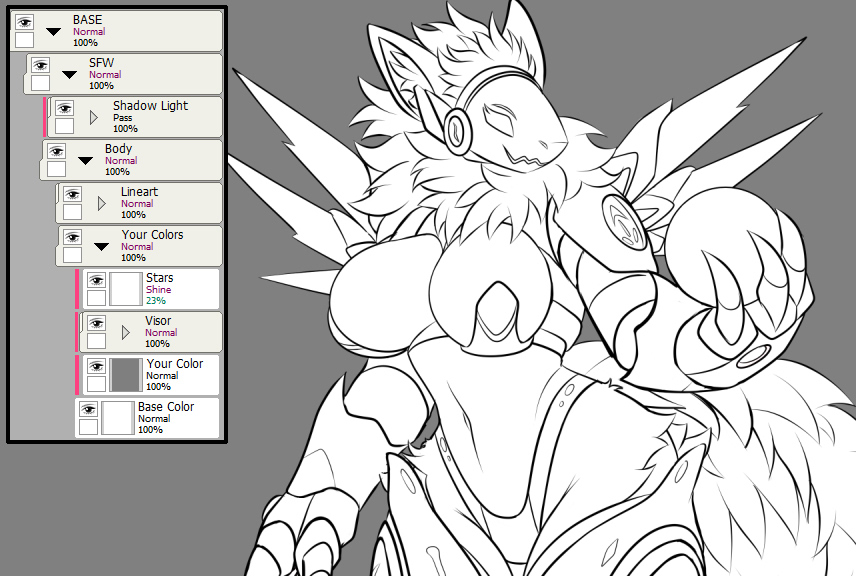Image resolution: width=856 pixels, height=576 pixels.
Task: Check the box under Your Colors eye icon
Action: 73,255
